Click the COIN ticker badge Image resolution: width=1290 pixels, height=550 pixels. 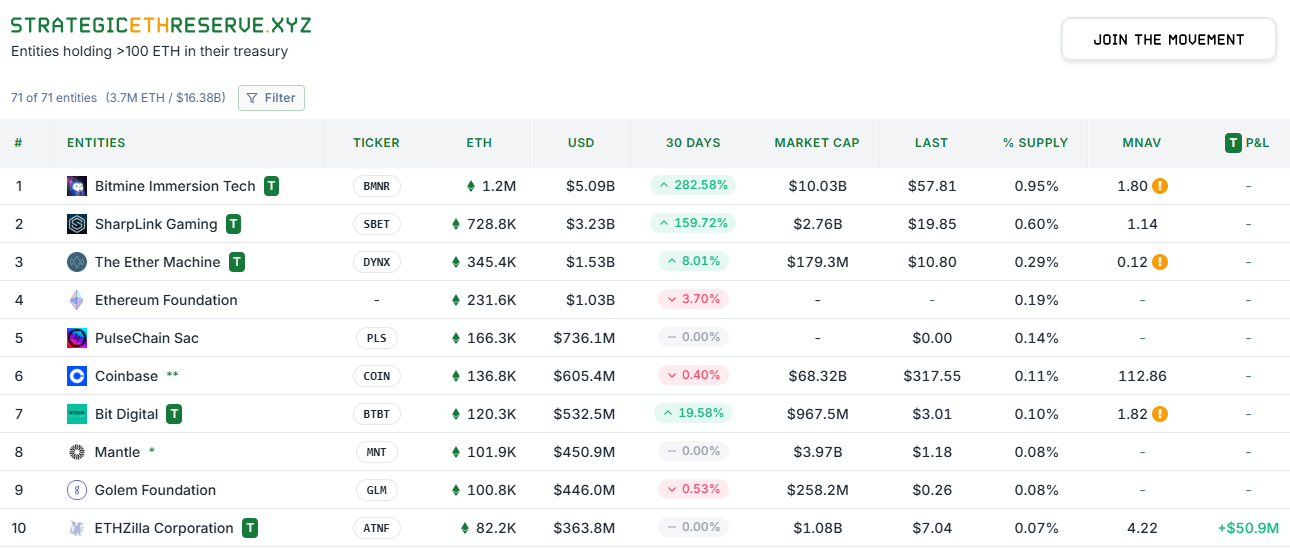[377, 376]
